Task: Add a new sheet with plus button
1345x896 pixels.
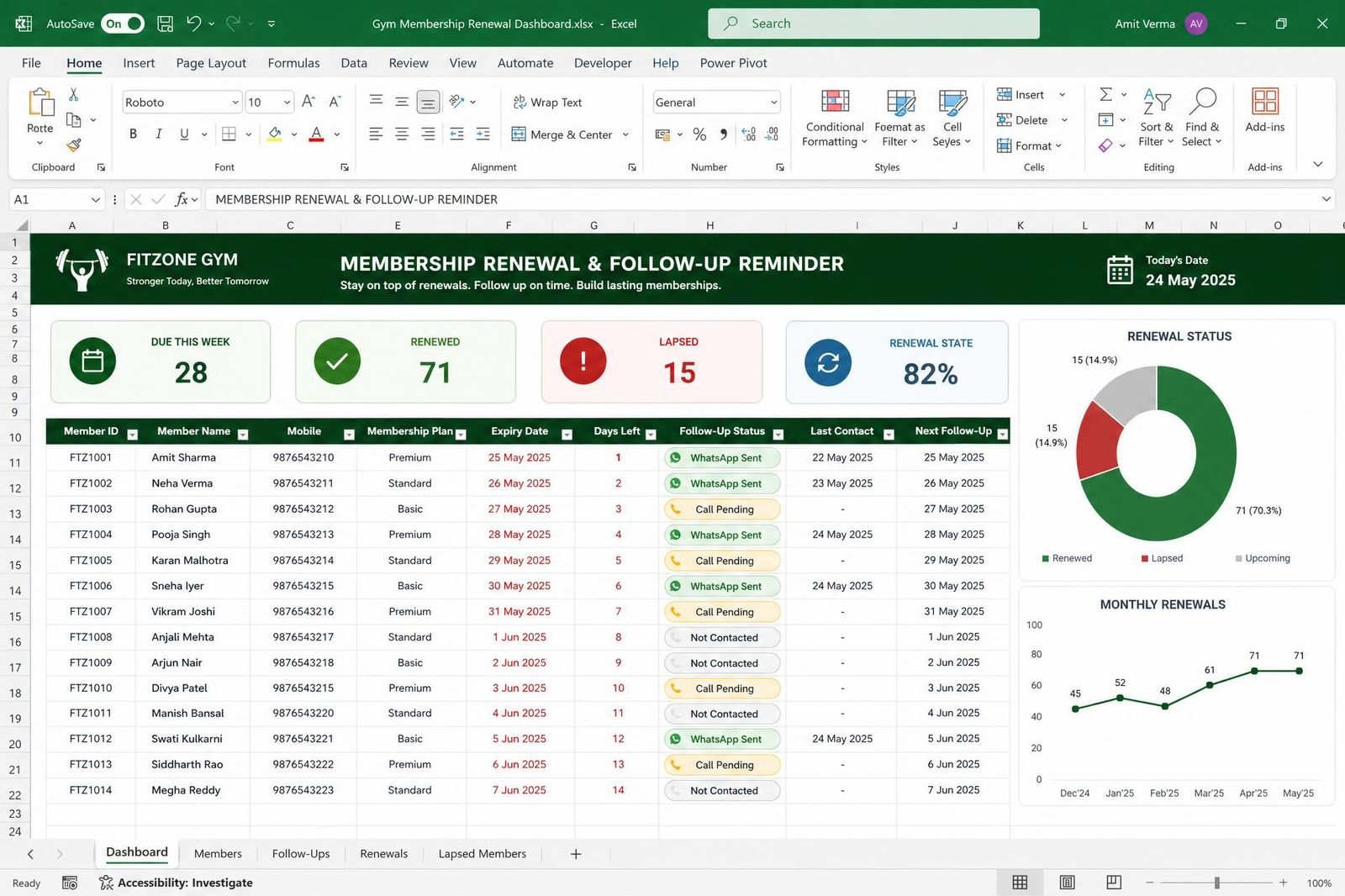Action: (576, 854)
